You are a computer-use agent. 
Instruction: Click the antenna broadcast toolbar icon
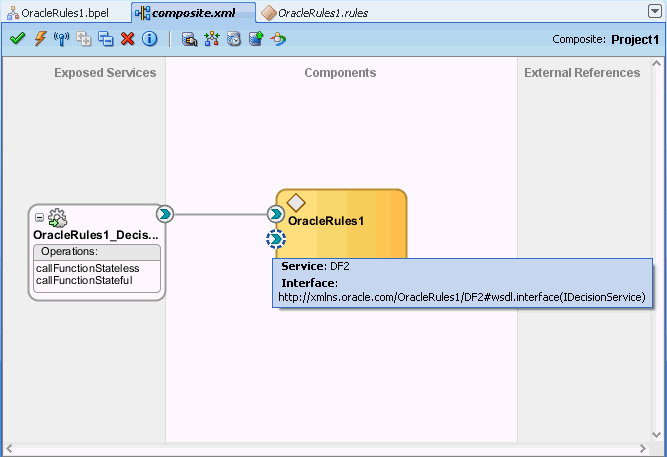click(62, 39)
